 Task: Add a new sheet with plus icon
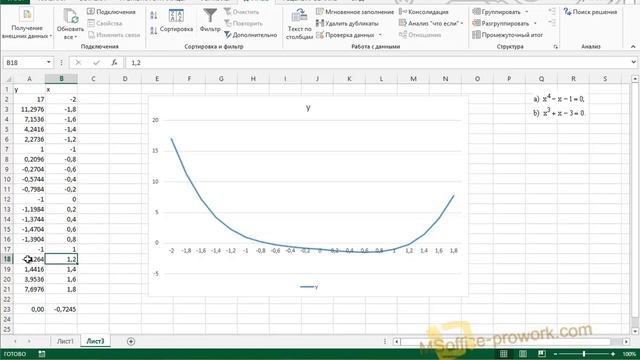(x=131, y=341)
